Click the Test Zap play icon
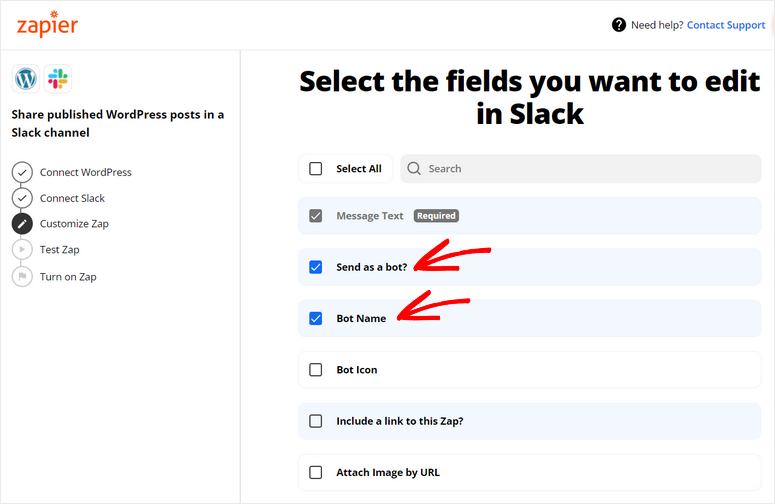Viewport: 775px width, 504px height. 22,250
